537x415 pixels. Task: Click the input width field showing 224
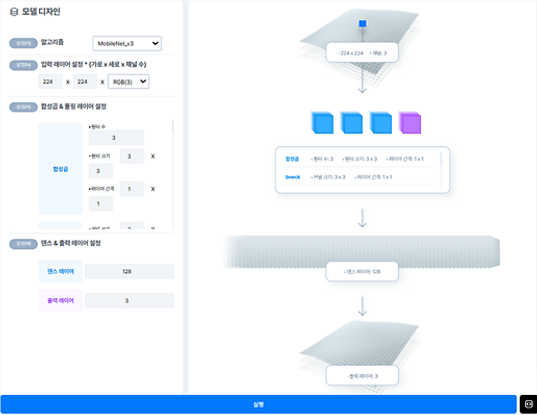(50, 81)
